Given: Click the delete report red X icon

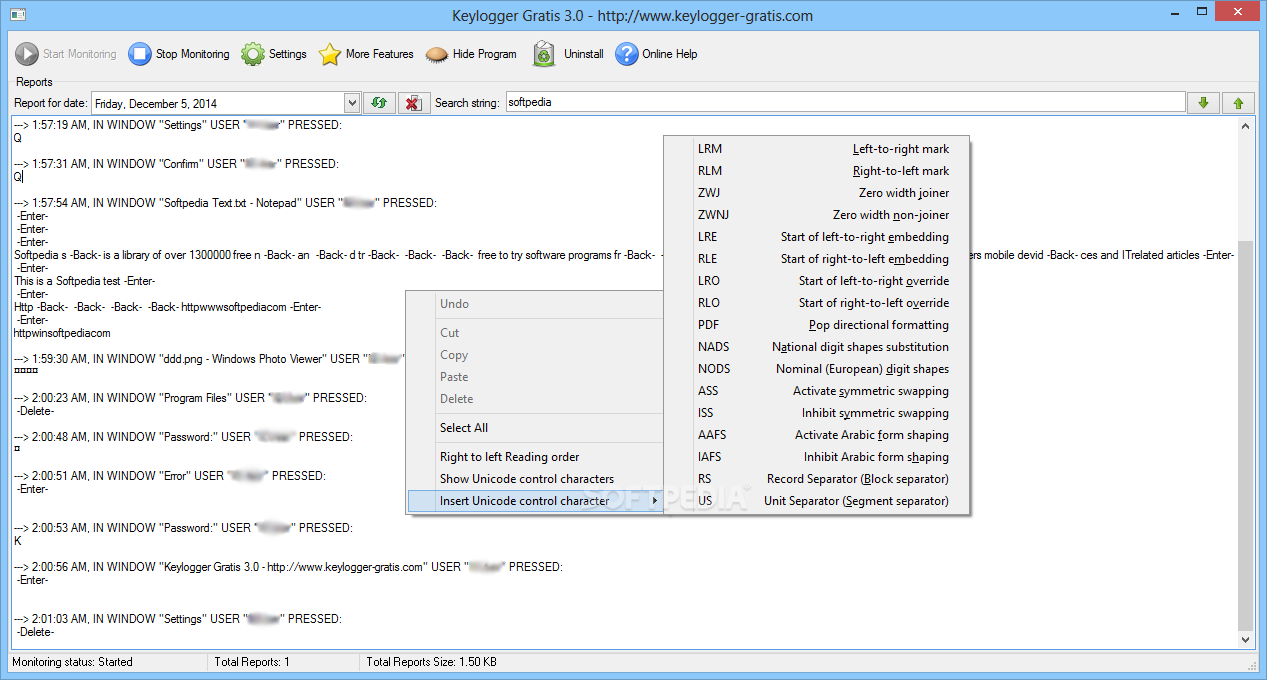Looking at the screenshot, I should click(x=414, y=103).
